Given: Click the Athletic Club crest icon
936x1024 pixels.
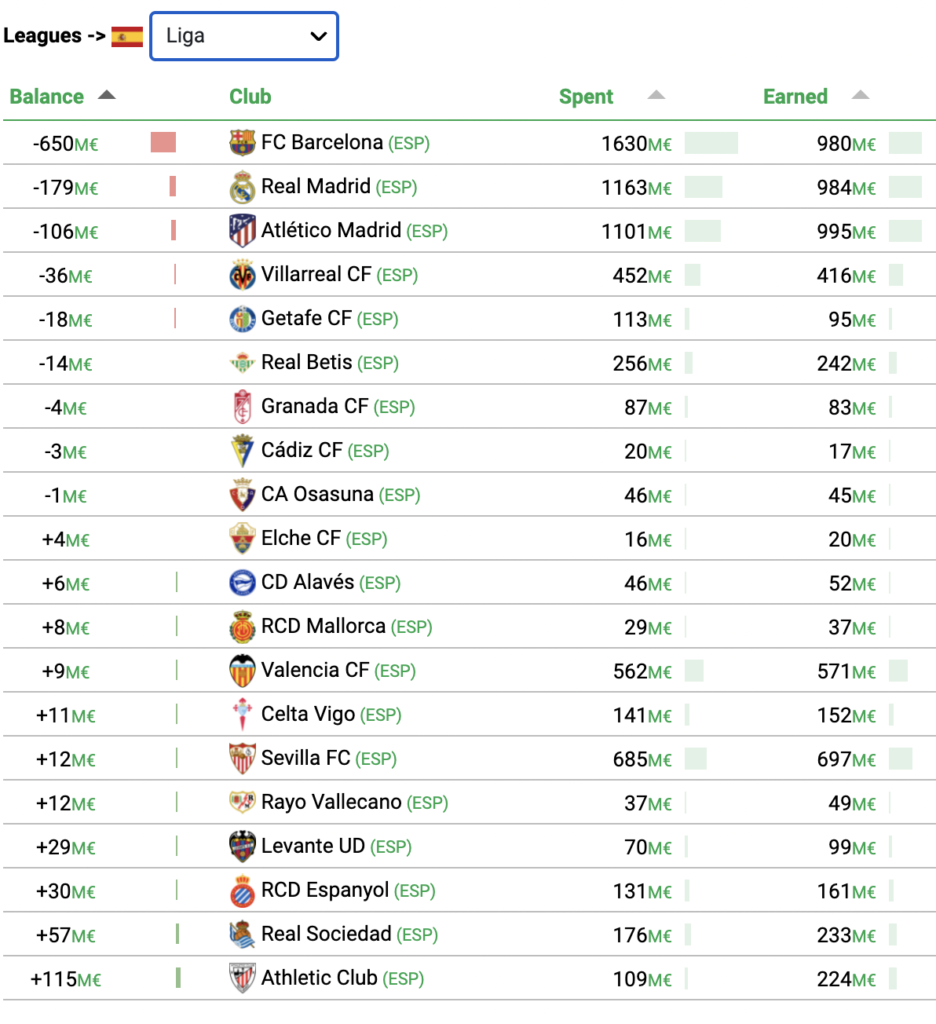Looking at the screenshot, I should (242, 978).
